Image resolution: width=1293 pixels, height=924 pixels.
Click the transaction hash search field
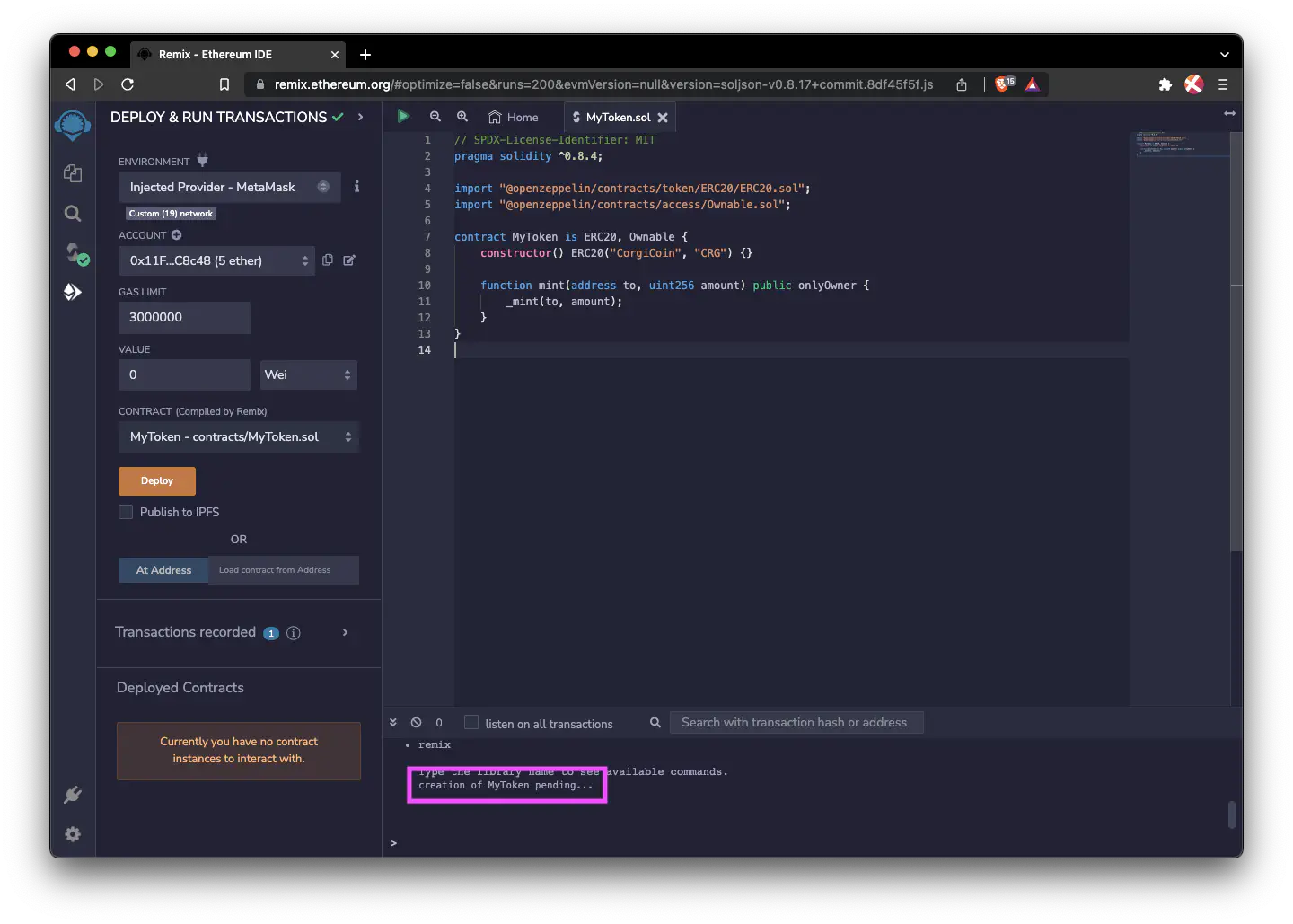pos(796,722)
